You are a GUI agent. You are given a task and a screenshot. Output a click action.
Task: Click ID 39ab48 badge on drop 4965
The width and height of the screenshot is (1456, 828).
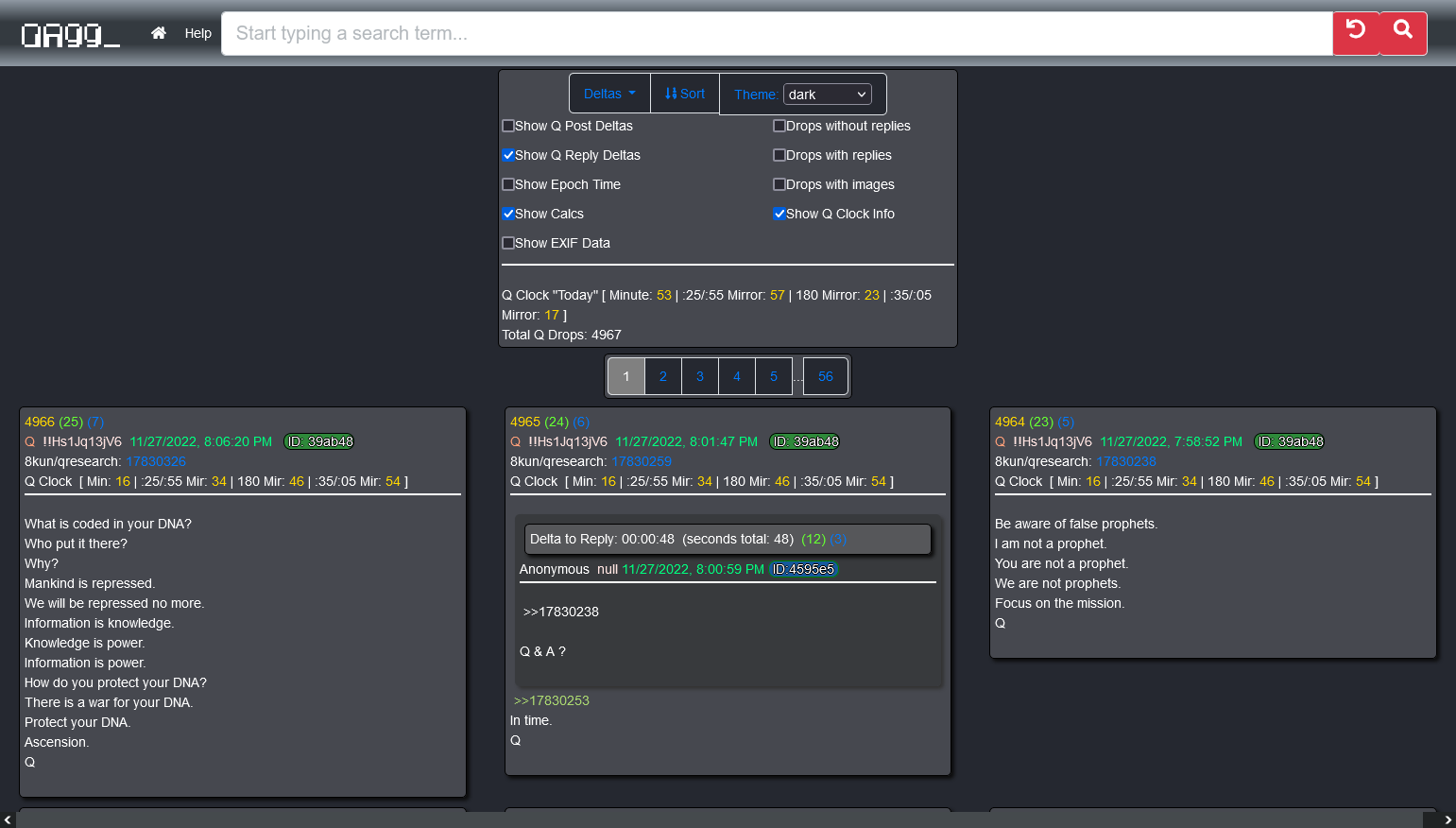[805, 441]
